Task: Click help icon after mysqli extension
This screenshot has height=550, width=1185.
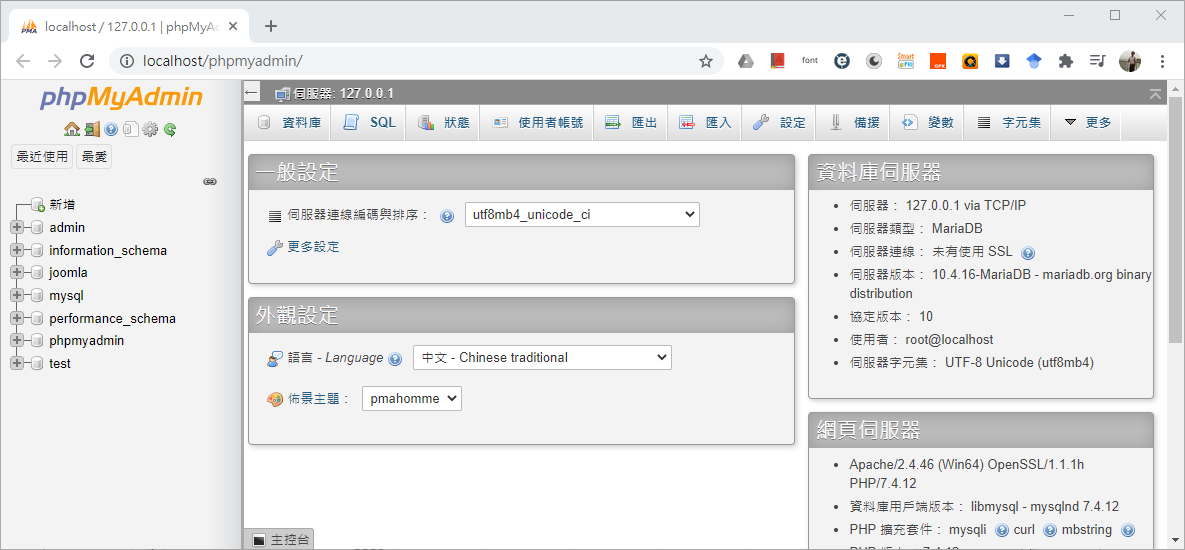Action: [1002, 530]
